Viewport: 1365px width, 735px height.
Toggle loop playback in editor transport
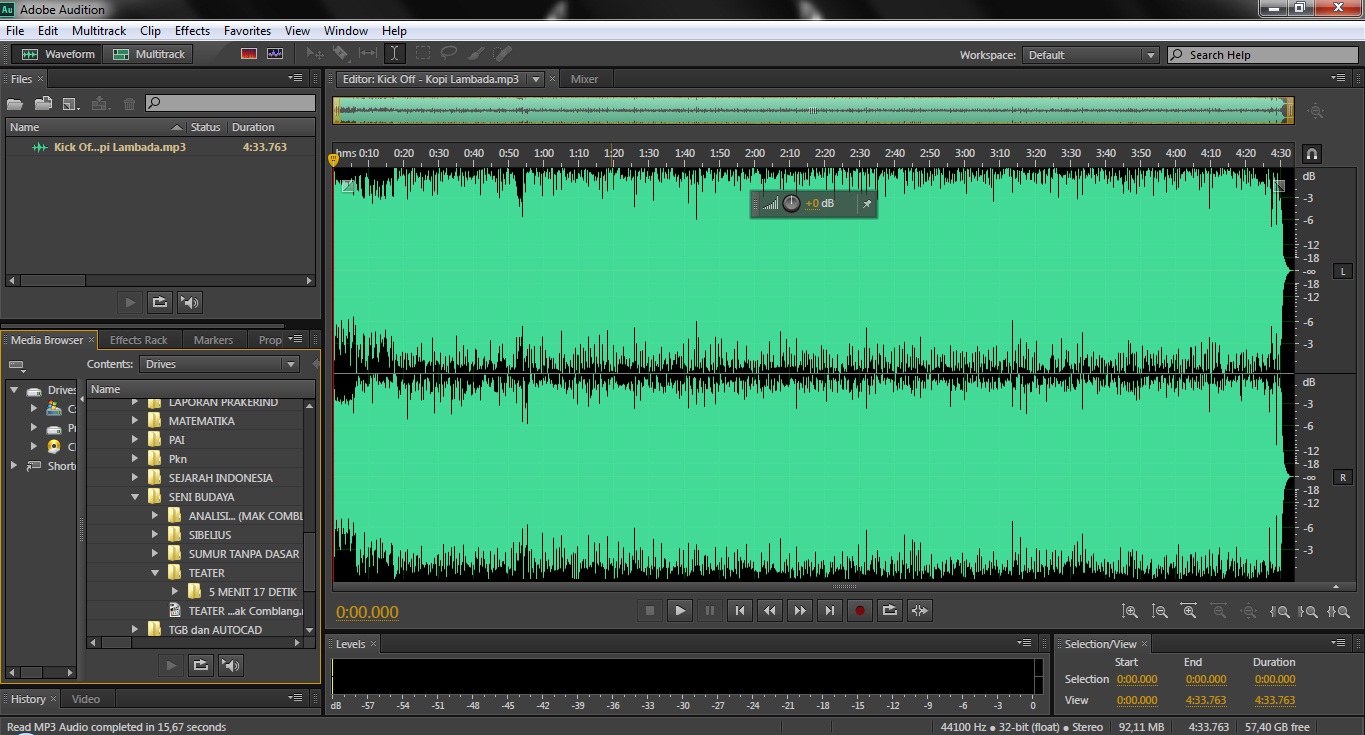coord(890,610)
